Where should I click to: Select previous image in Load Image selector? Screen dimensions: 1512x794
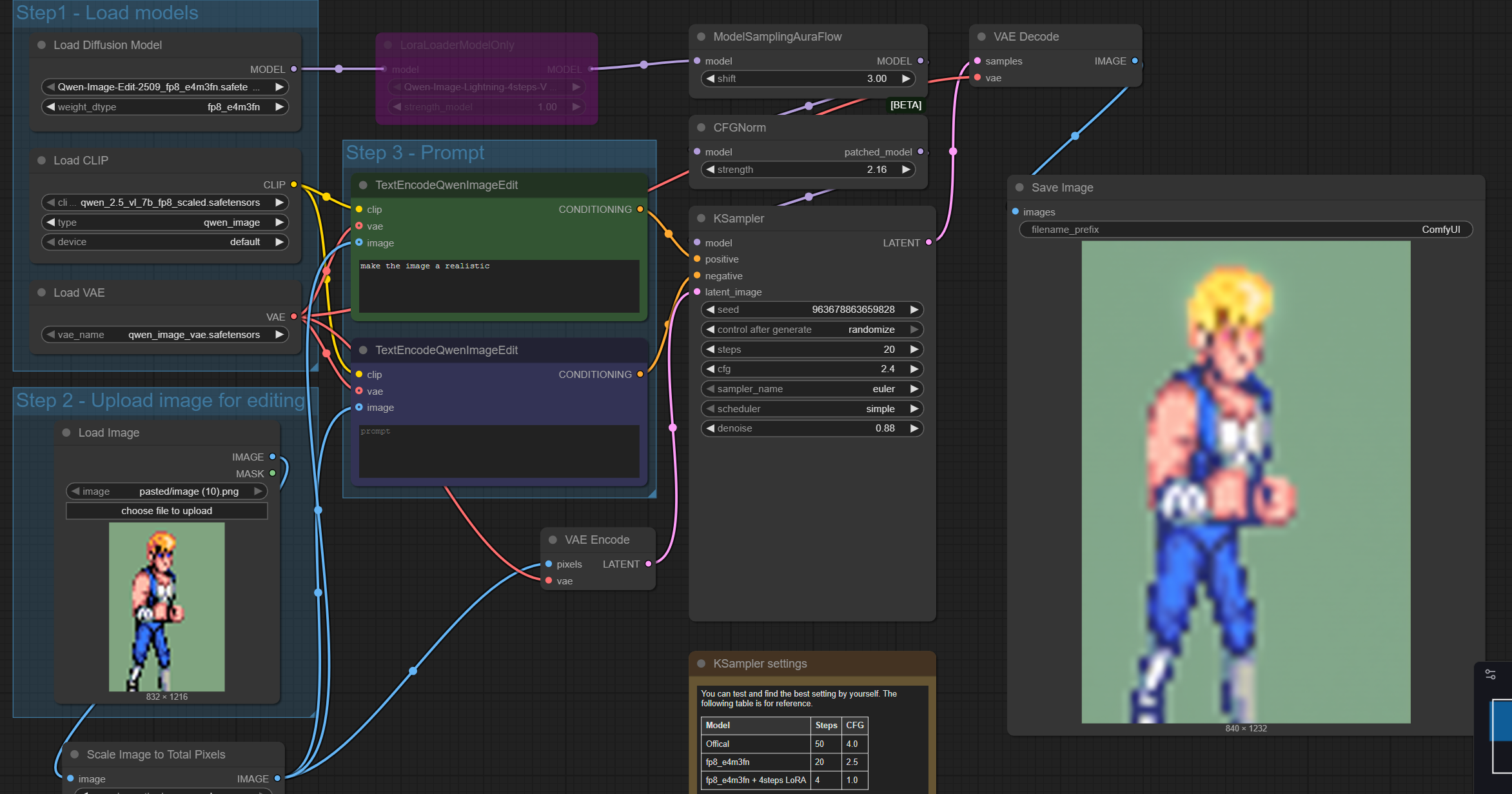tap(75, 491)
